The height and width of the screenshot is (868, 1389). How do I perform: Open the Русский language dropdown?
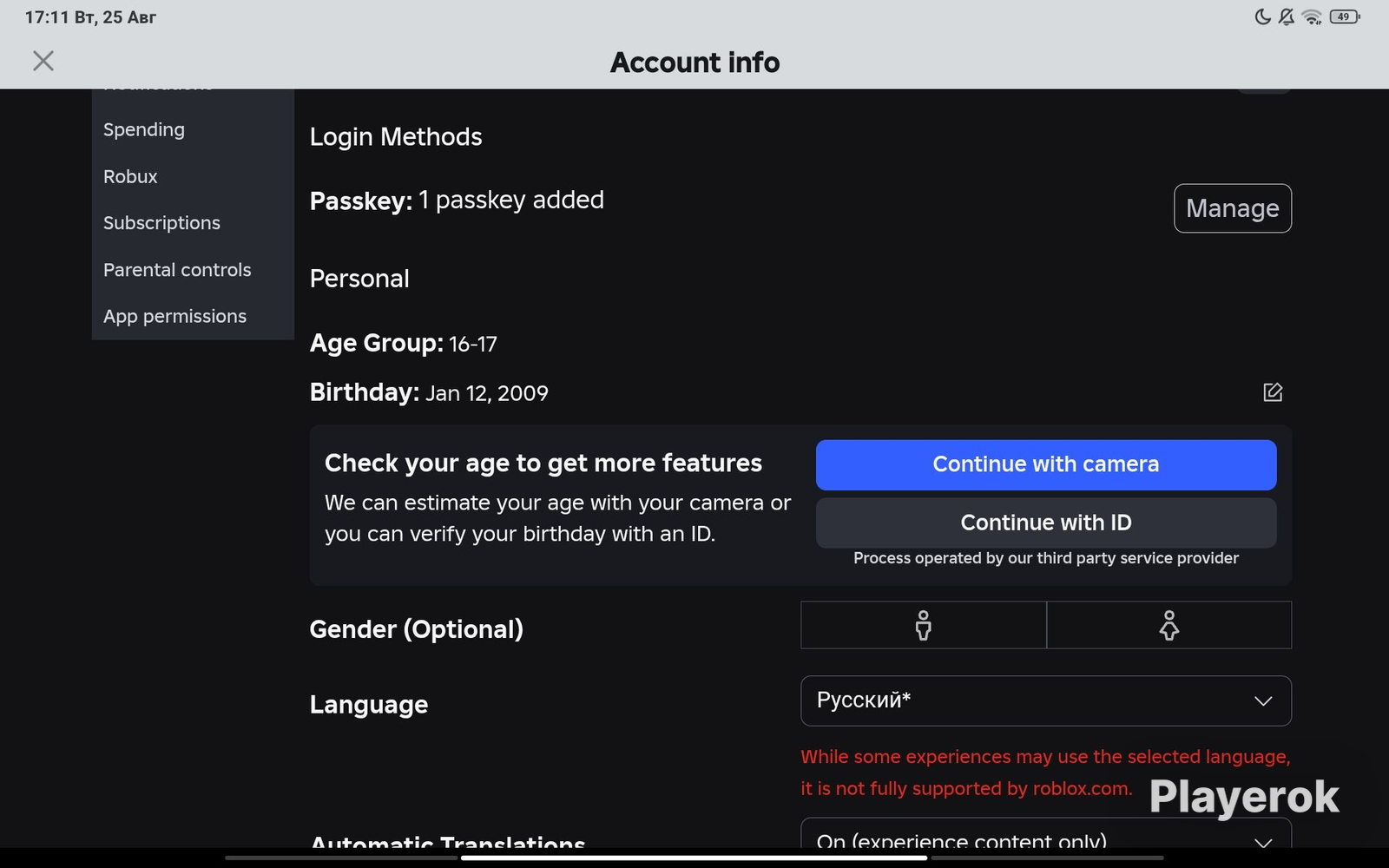point(1046,700)
